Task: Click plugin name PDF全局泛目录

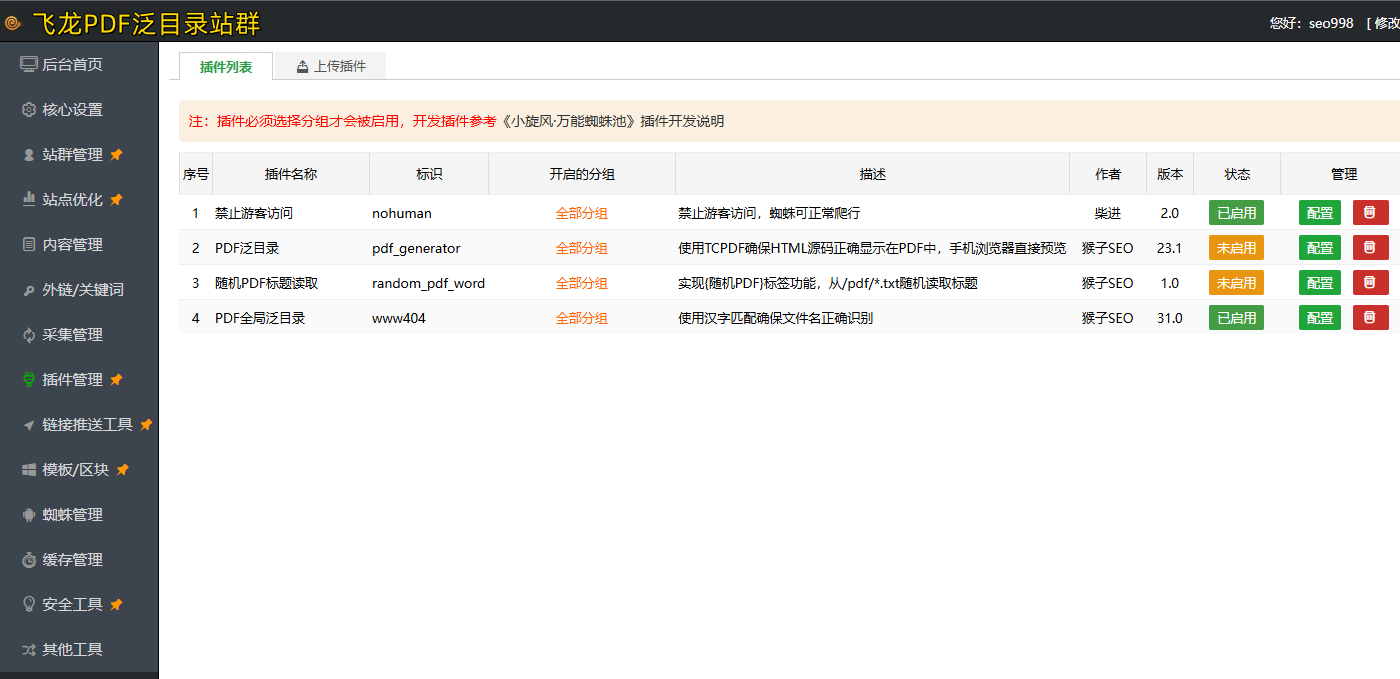Action: 260,318
